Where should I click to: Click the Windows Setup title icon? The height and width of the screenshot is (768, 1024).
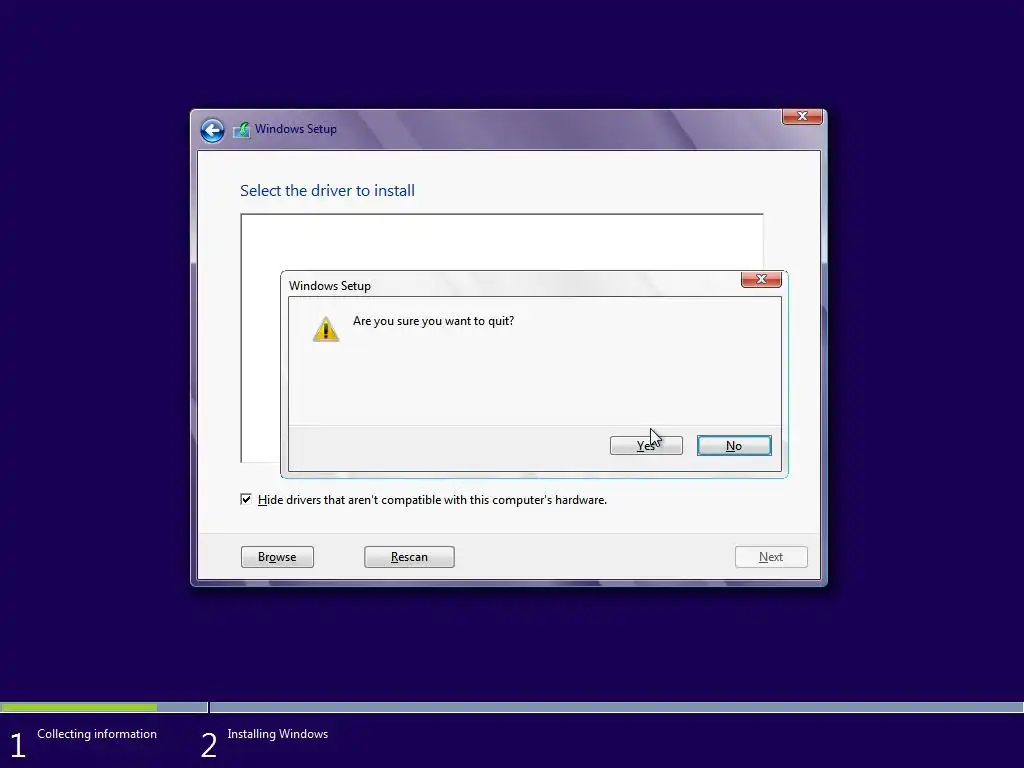(x=242, y=129)
